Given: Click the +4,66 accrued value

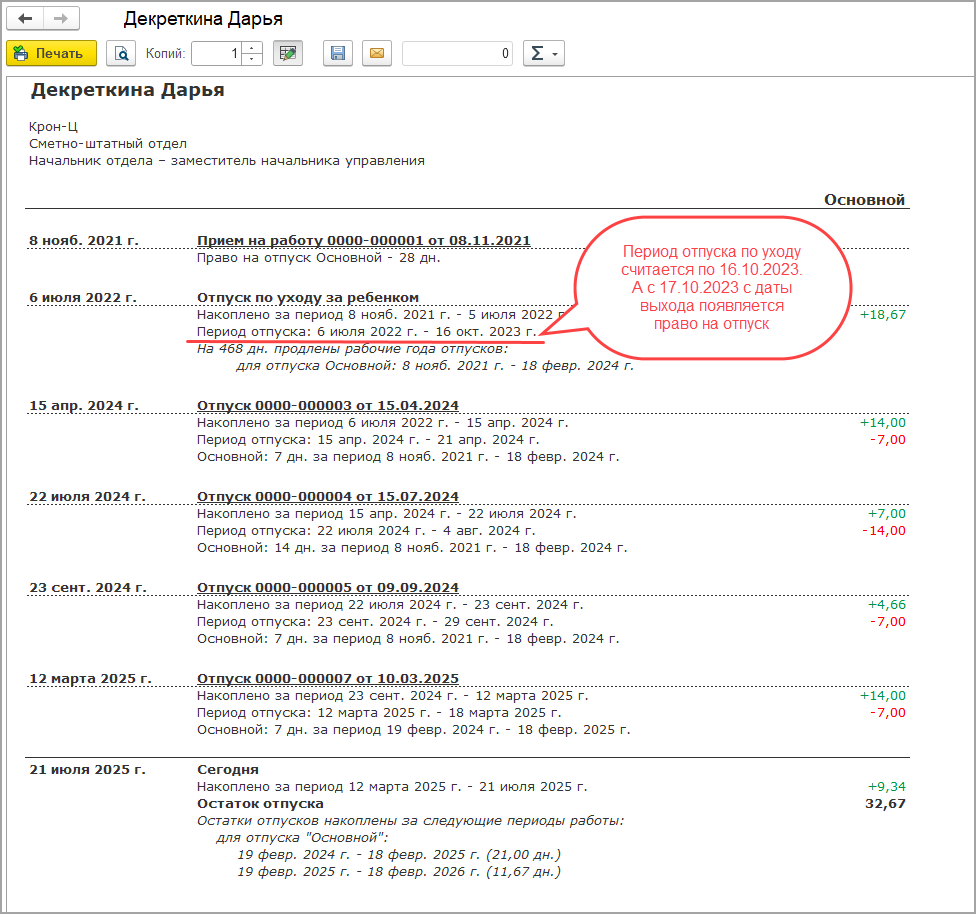Looking at the screenshot, I should tap(887, 605).
